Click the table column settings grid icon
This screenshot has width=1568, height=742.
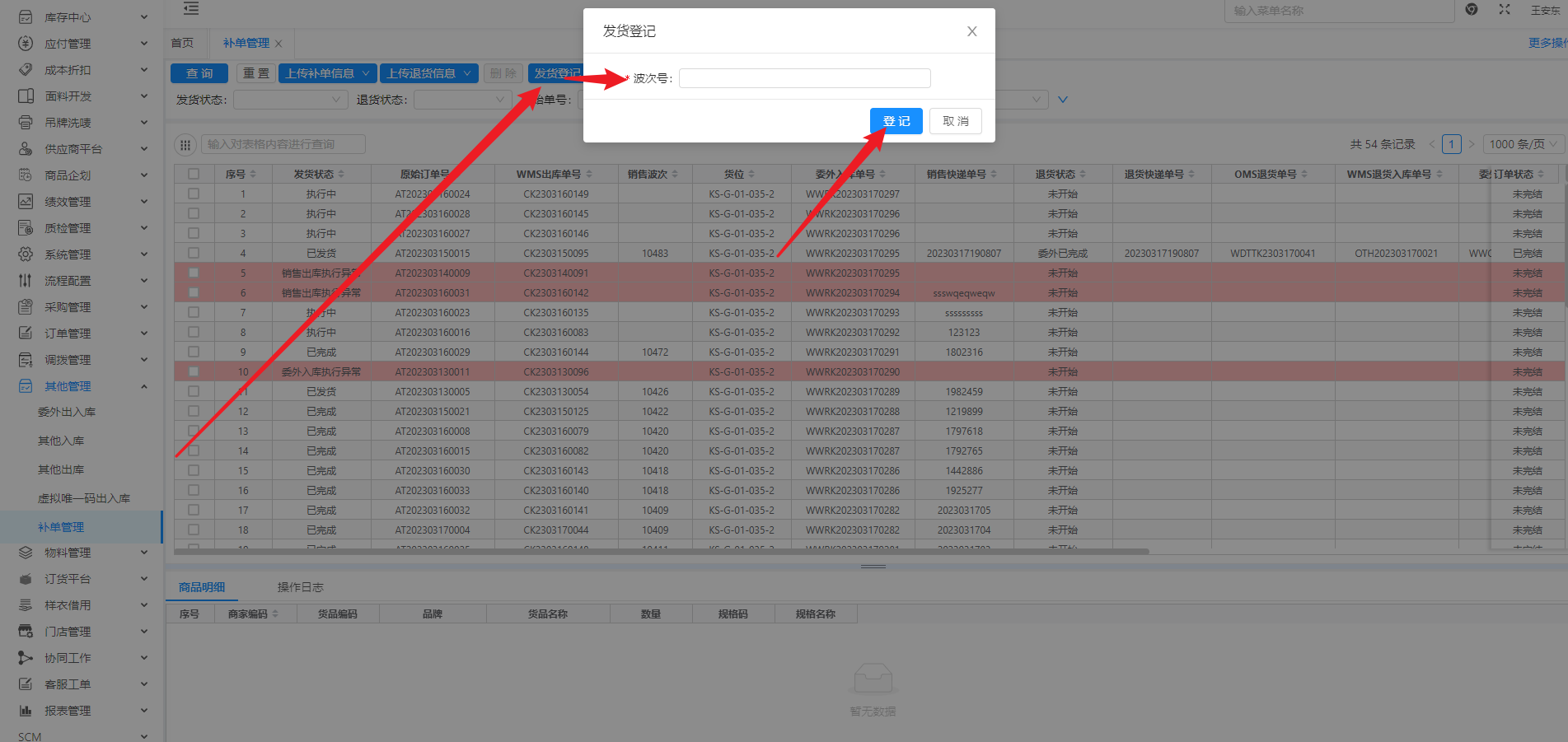click(x=185, y=144)
